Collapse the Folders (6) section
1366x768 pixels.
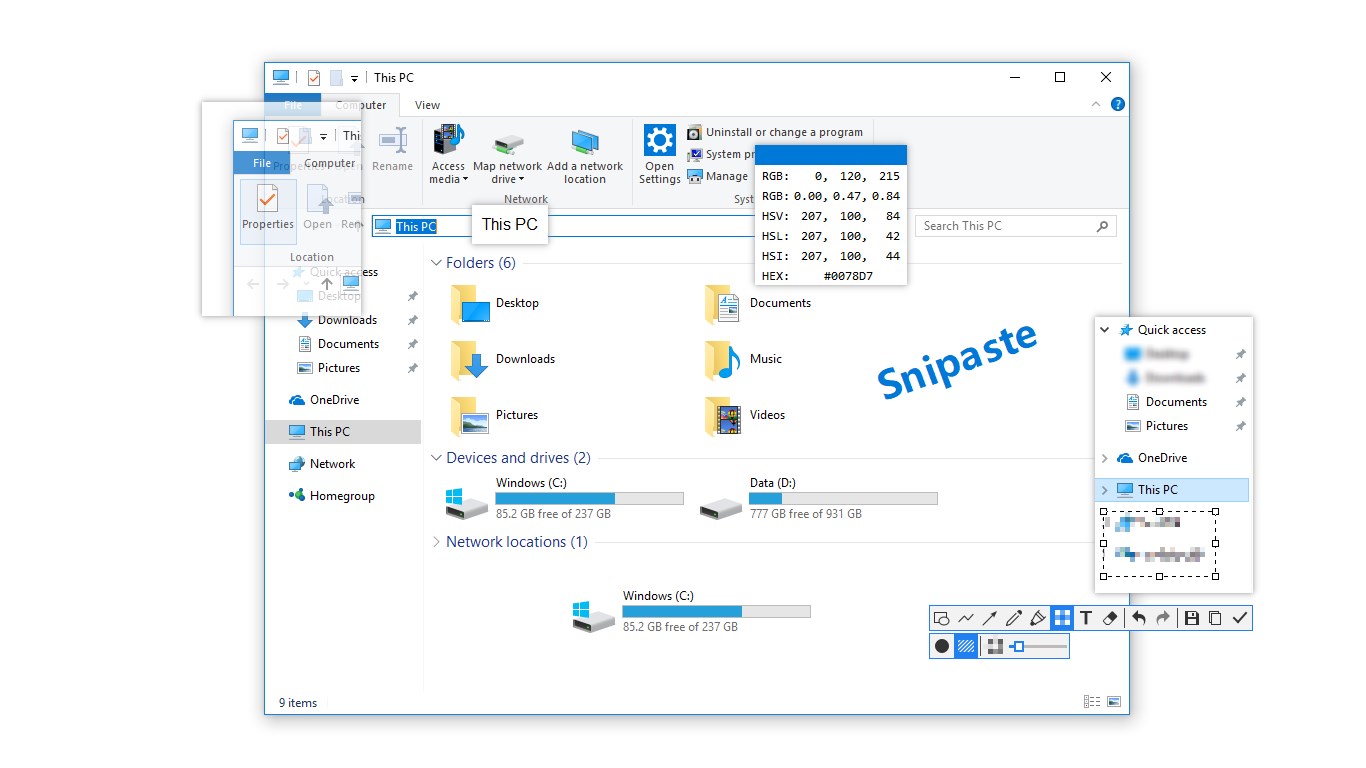click(435, 262)
